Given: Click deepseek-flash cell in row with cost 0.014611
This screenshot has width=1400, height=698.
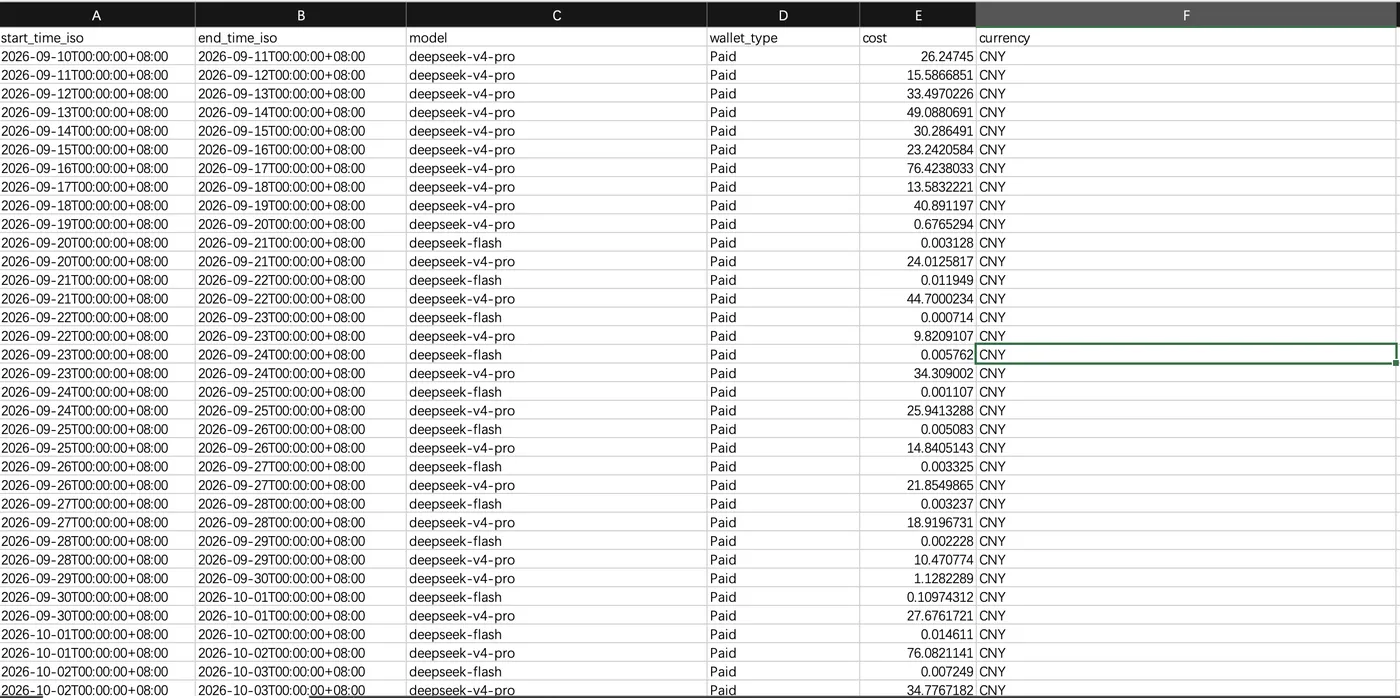Looking at the screenshot, I should pos(556,635).
